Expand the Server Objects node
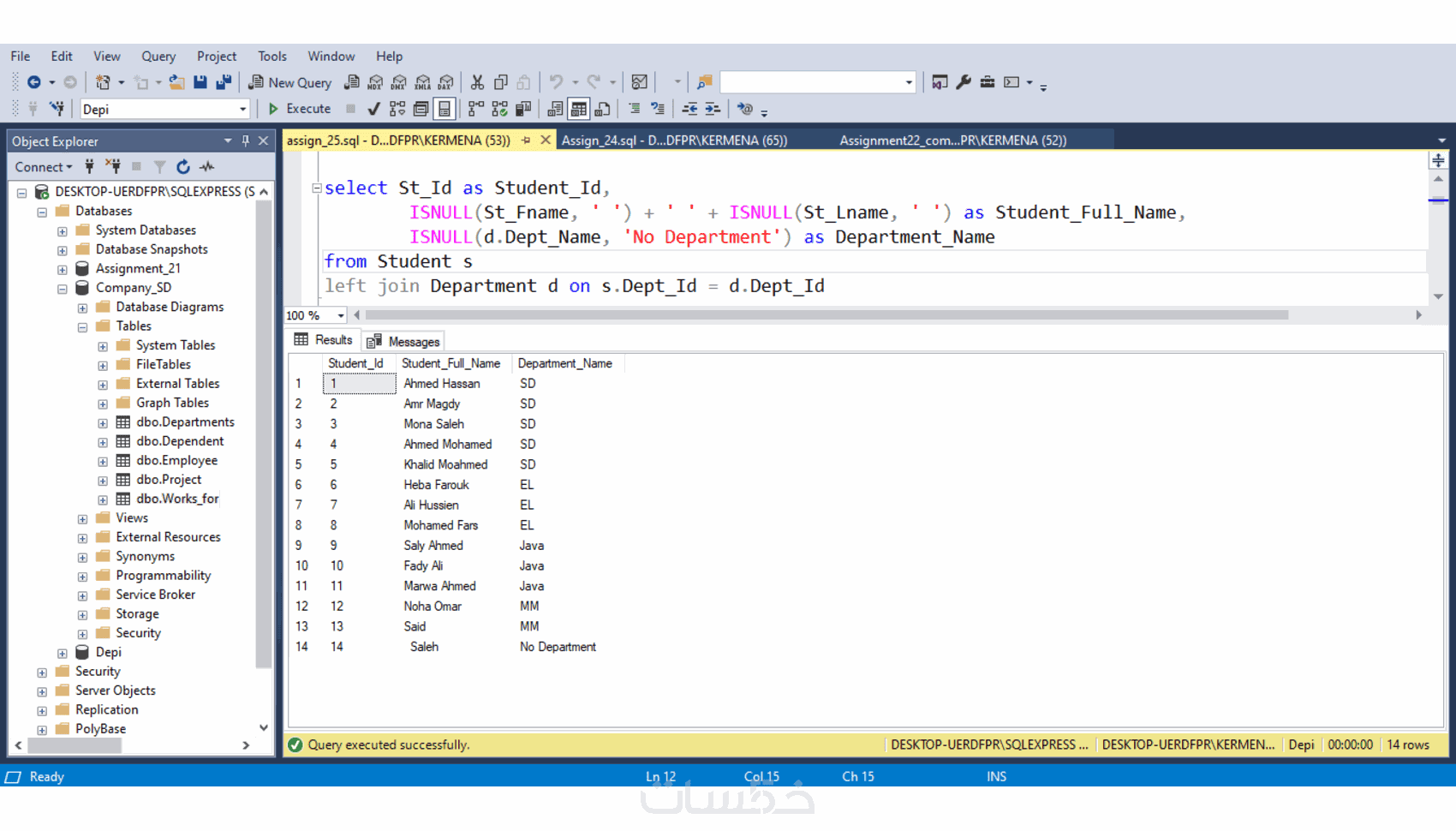 click(42, 691)
